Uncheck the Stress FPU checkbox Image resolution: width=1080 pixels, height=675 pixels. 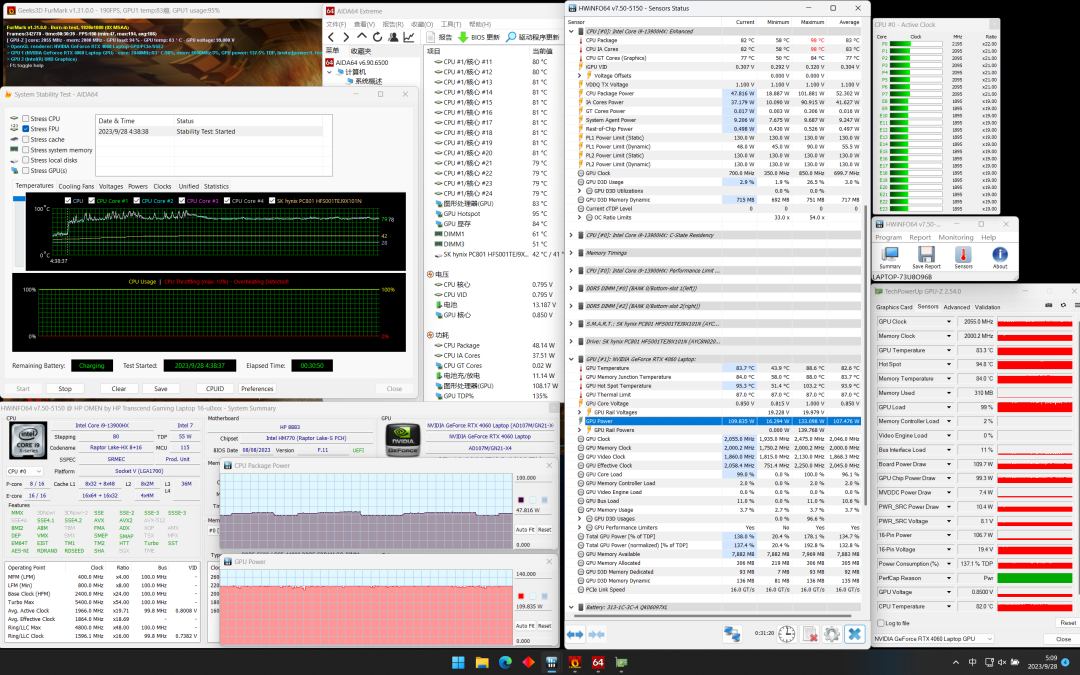[x=26, y=129]
